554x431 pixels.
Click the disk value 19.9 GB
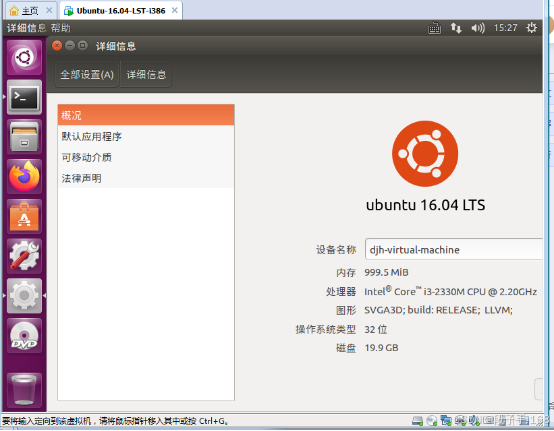pyautogui.click(x=381, y=348)
